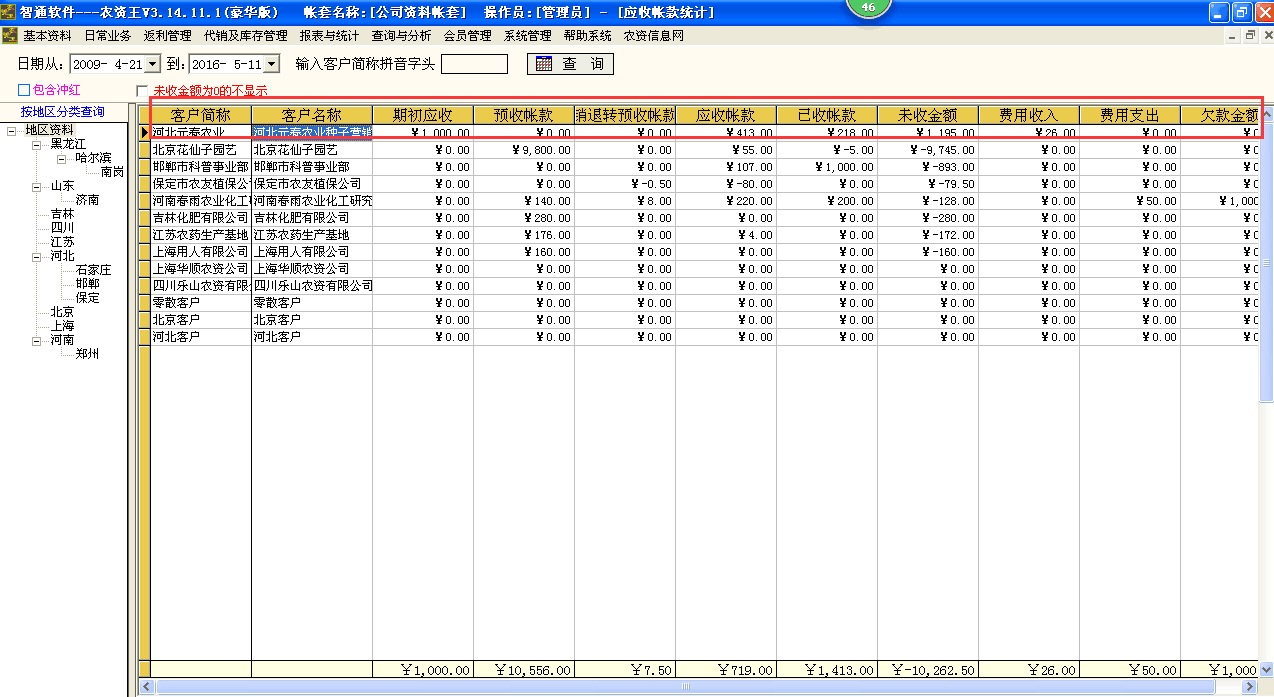
Task: Select the 上海用人有限公司 short name cell
Action: coord(201,252)
